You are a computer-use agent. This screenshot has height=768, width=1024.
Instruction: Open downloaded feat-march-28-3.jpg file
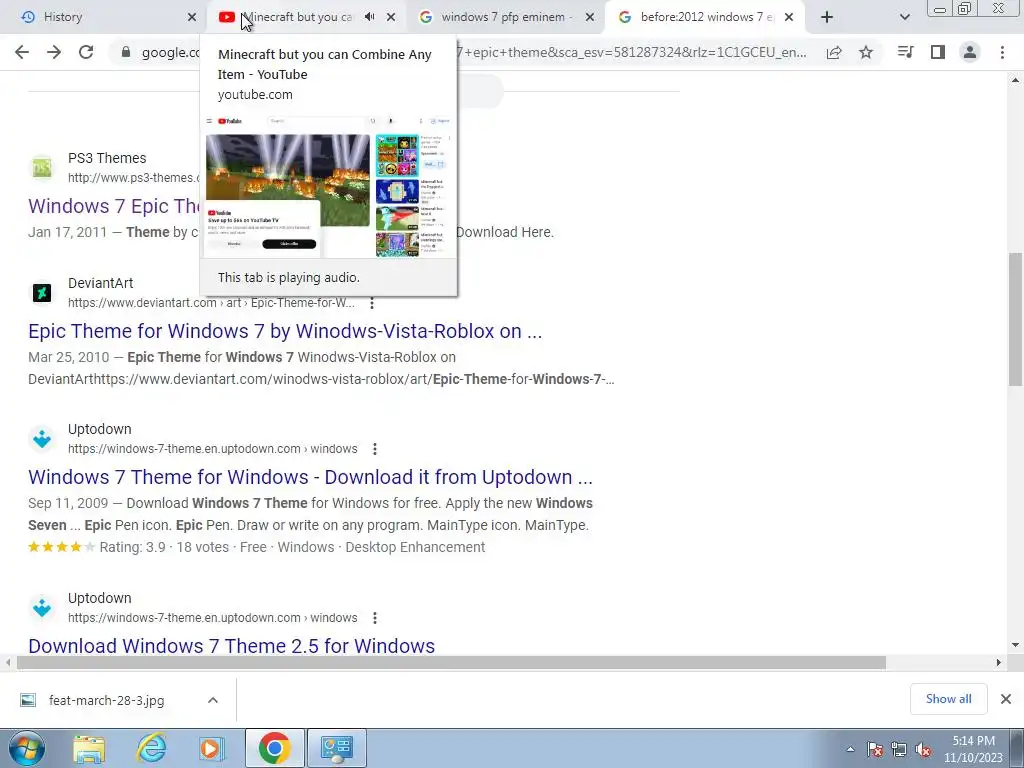tap(106, 700)
